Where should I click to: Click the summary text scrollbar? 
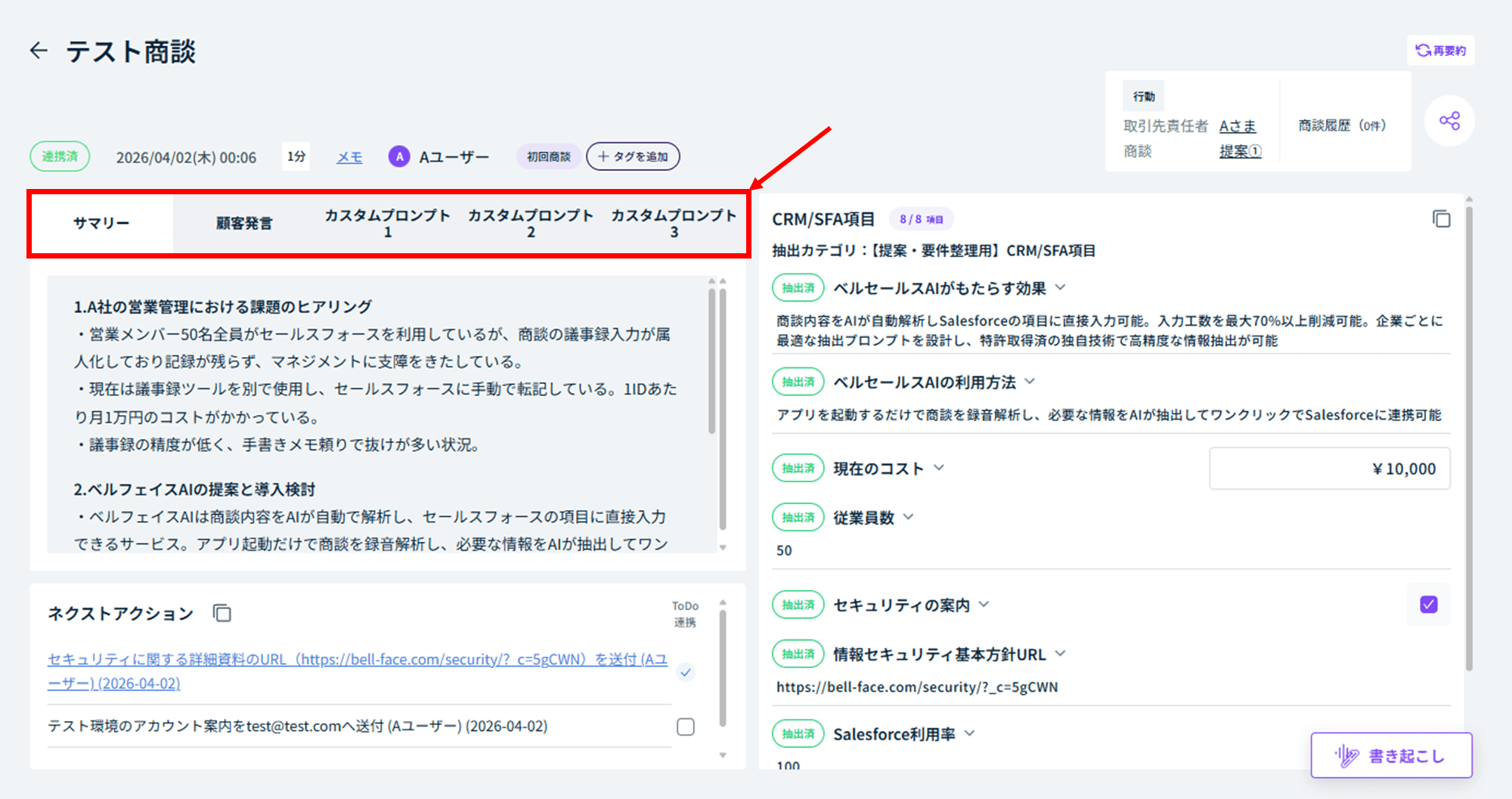coord(711,363)
